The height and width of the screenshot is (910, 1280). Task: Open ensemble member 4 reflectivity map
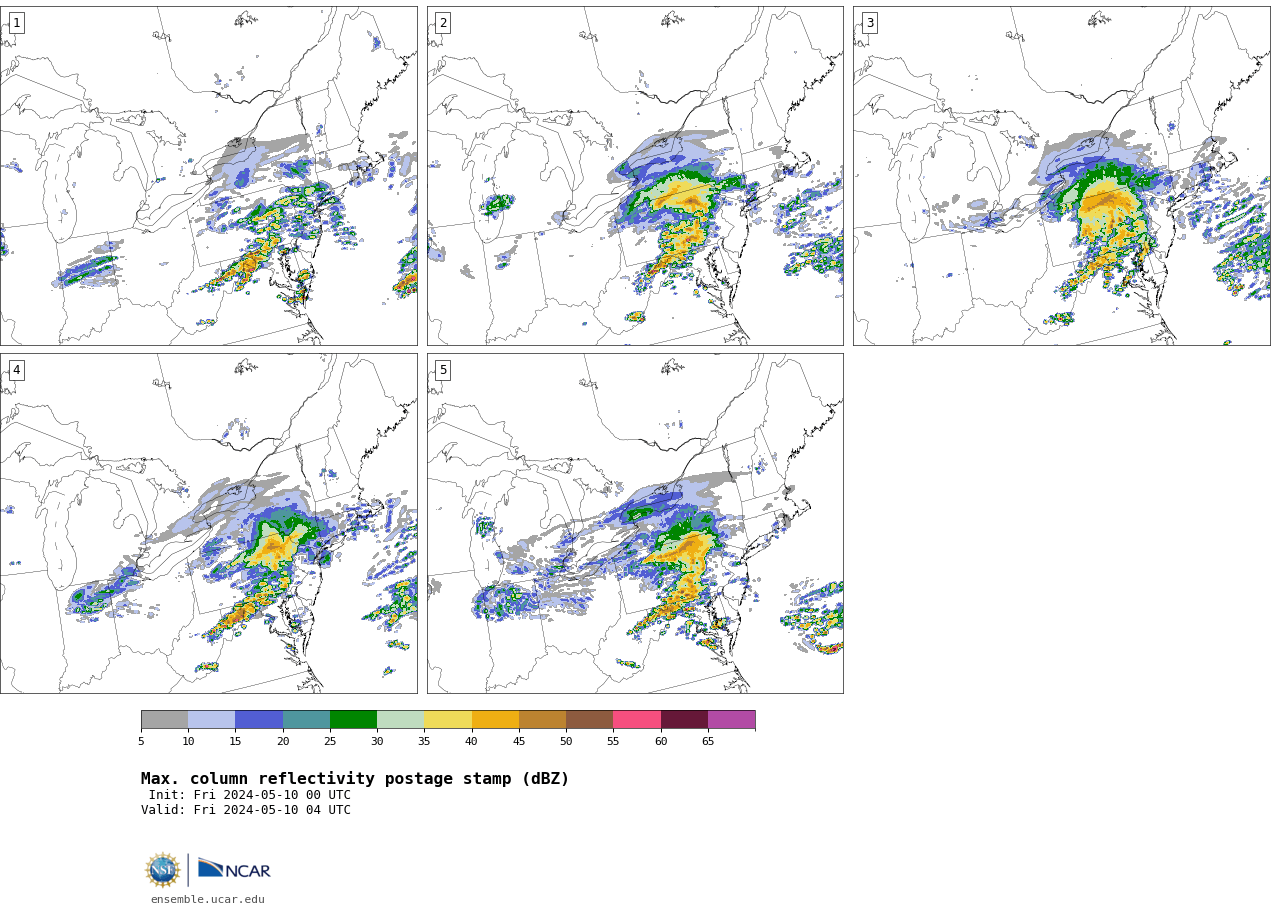[x=208, y=523]
